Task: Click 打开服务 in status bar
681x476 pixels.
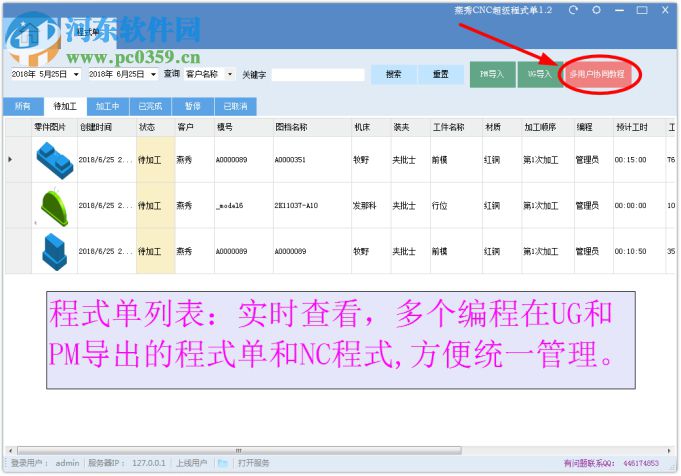Action: [254, 463]
